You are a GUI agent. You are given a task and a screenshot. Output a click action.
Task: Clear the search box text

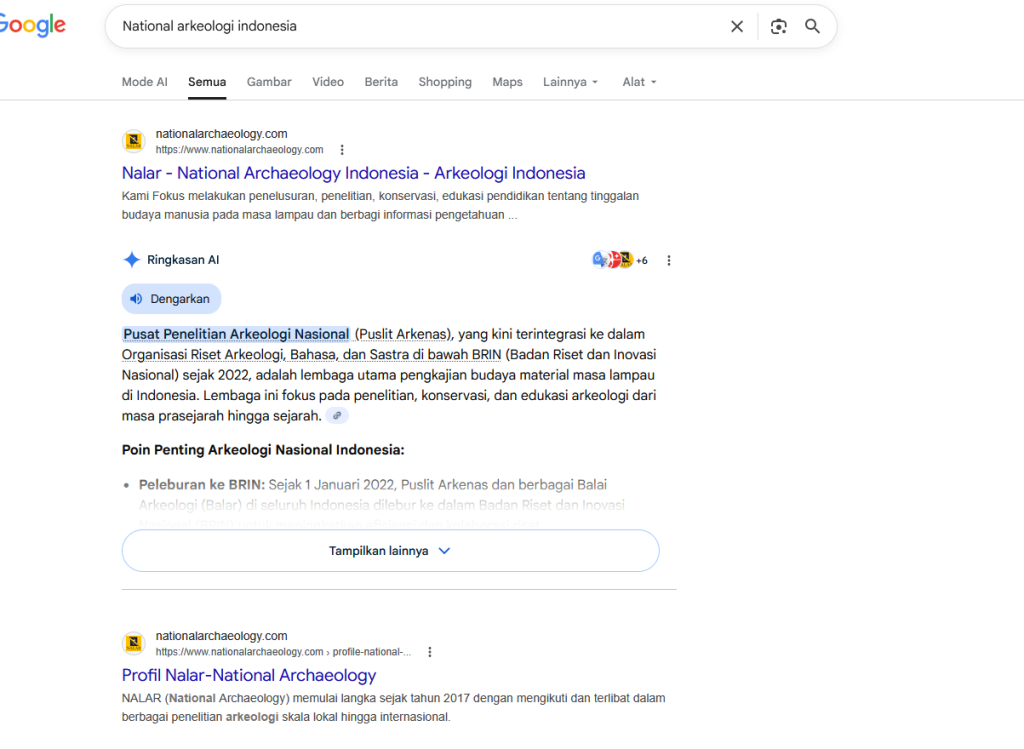coord(737,27)
